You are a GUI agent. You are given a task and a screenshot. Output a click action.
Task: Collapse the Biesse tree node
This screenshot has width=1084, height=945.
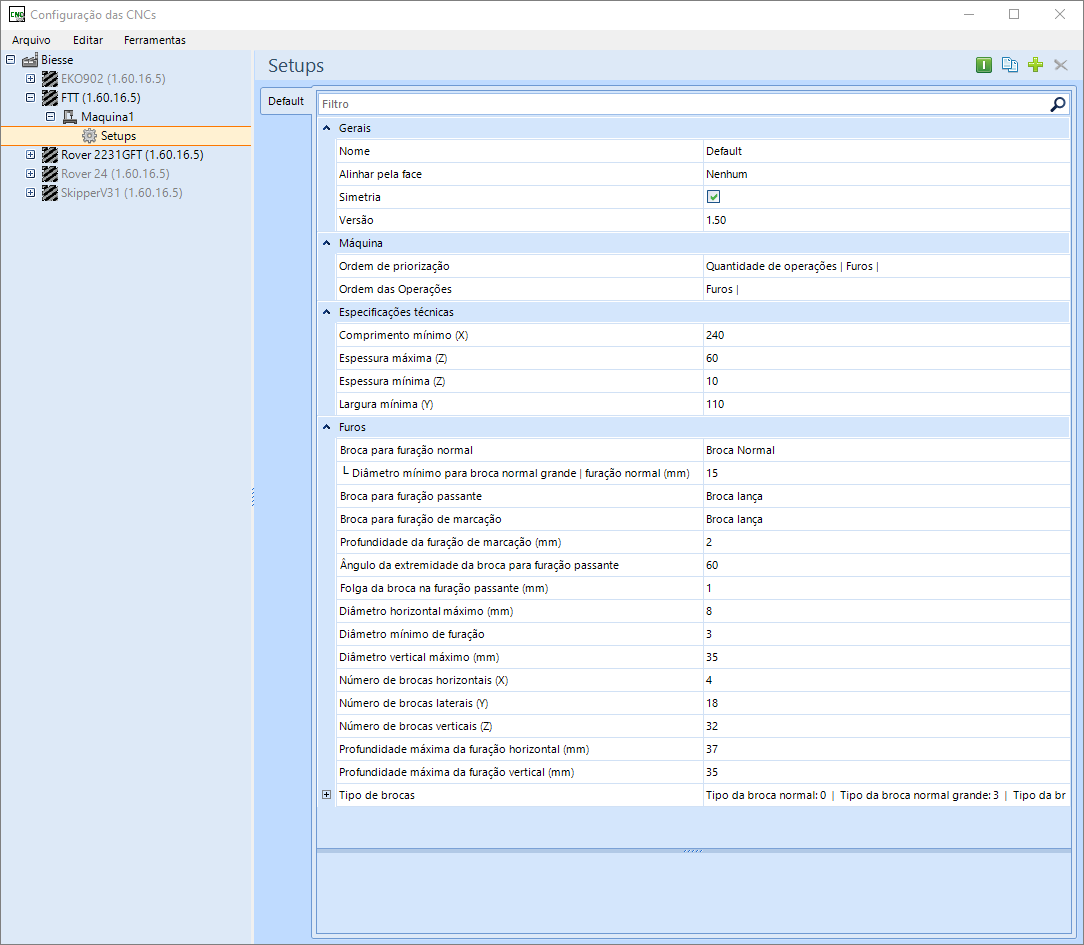pyautogui.click(x=10, y=59)
